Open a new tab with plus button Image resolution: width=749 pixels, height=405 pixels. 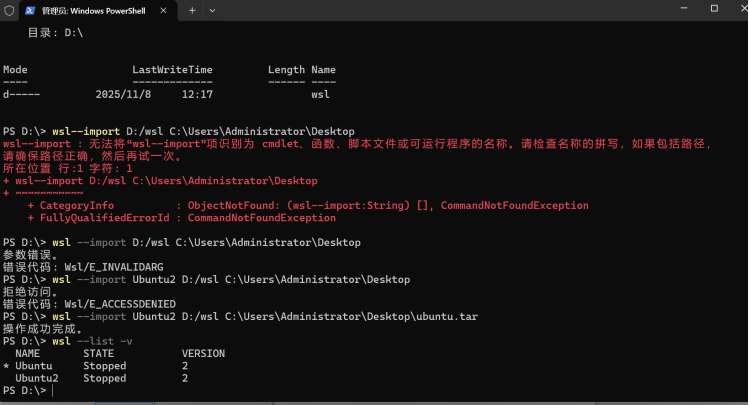192,11
